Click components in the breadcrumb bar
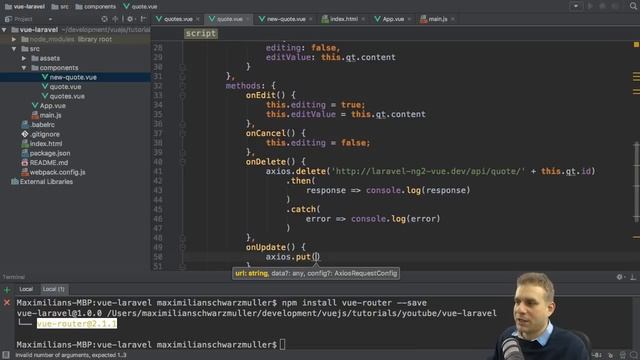The image size is (640, 360). point(96,6)
